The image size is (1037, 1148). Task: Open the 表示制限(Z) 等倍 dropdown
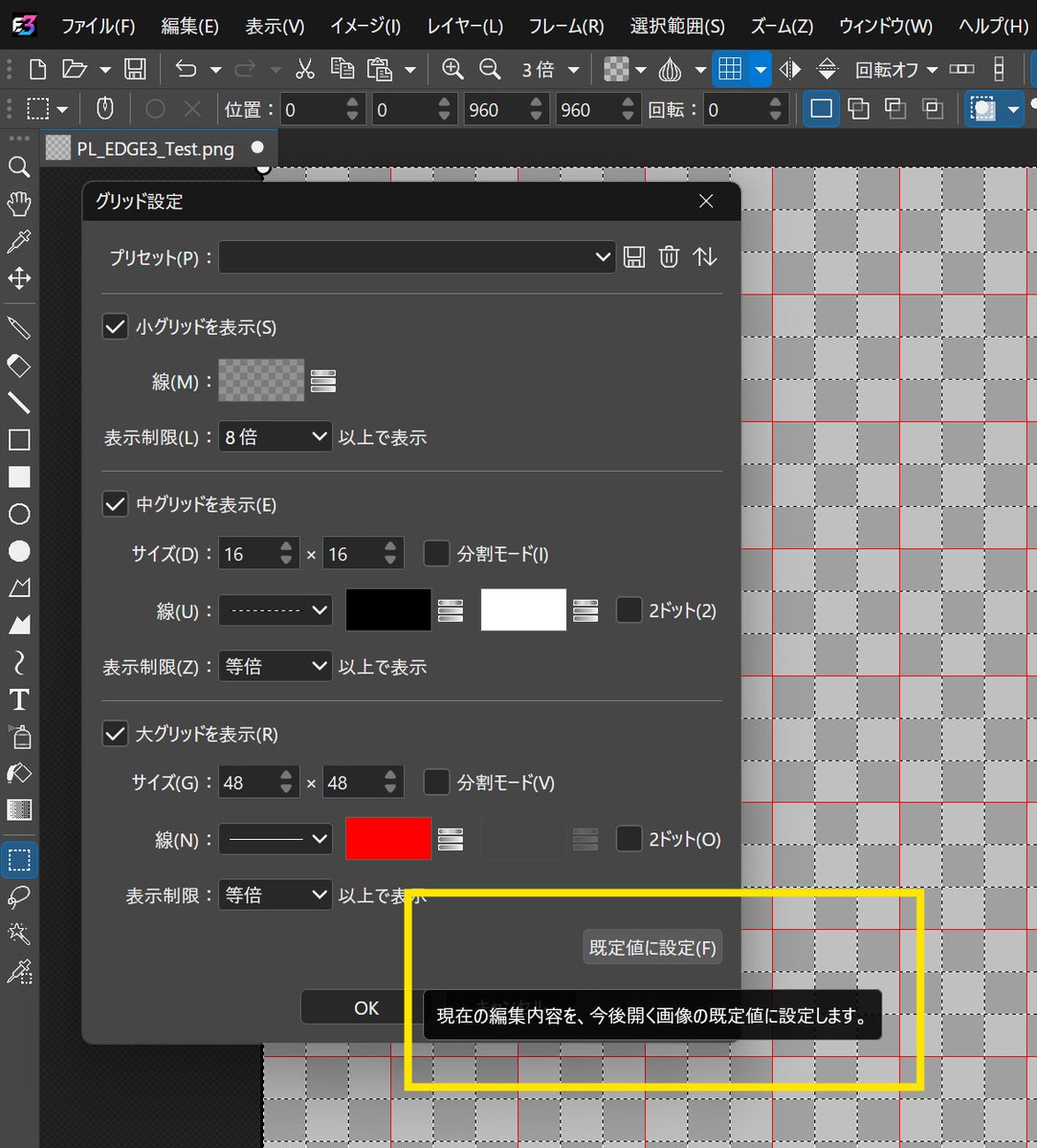tap(276, 667)
